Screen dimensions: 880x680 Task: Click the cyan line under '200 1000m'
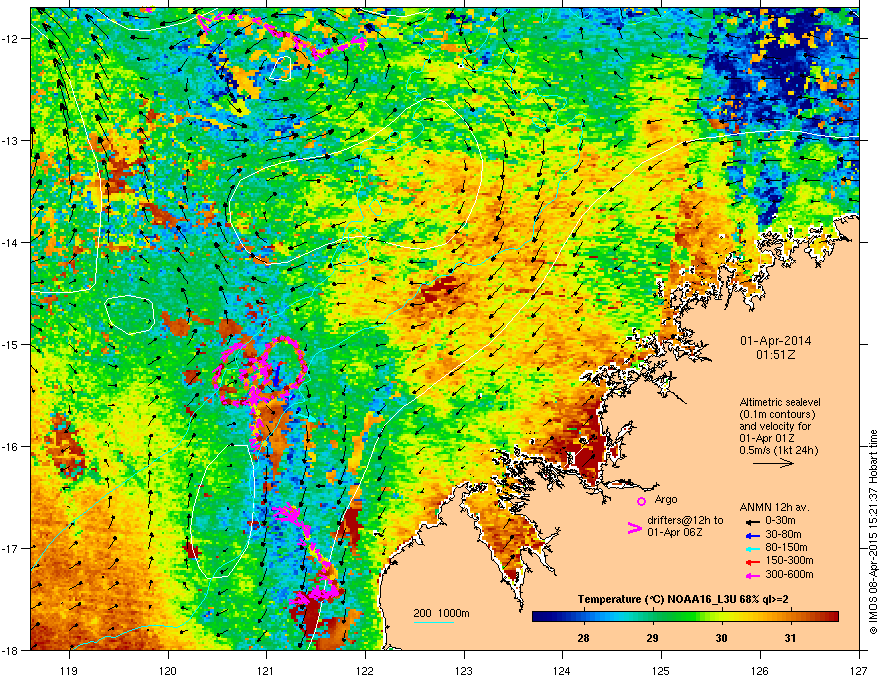click(x=434, y=622)
